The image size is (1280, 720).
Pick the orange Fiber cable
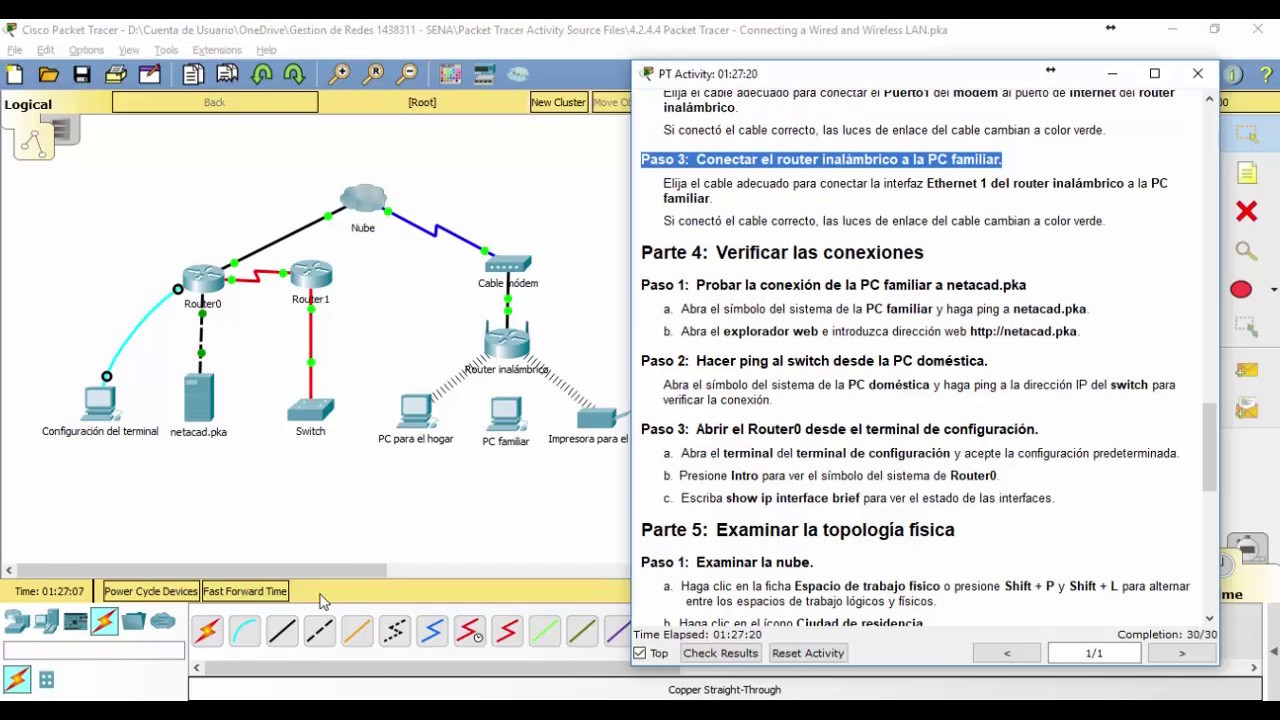click(x=357, y=631)
